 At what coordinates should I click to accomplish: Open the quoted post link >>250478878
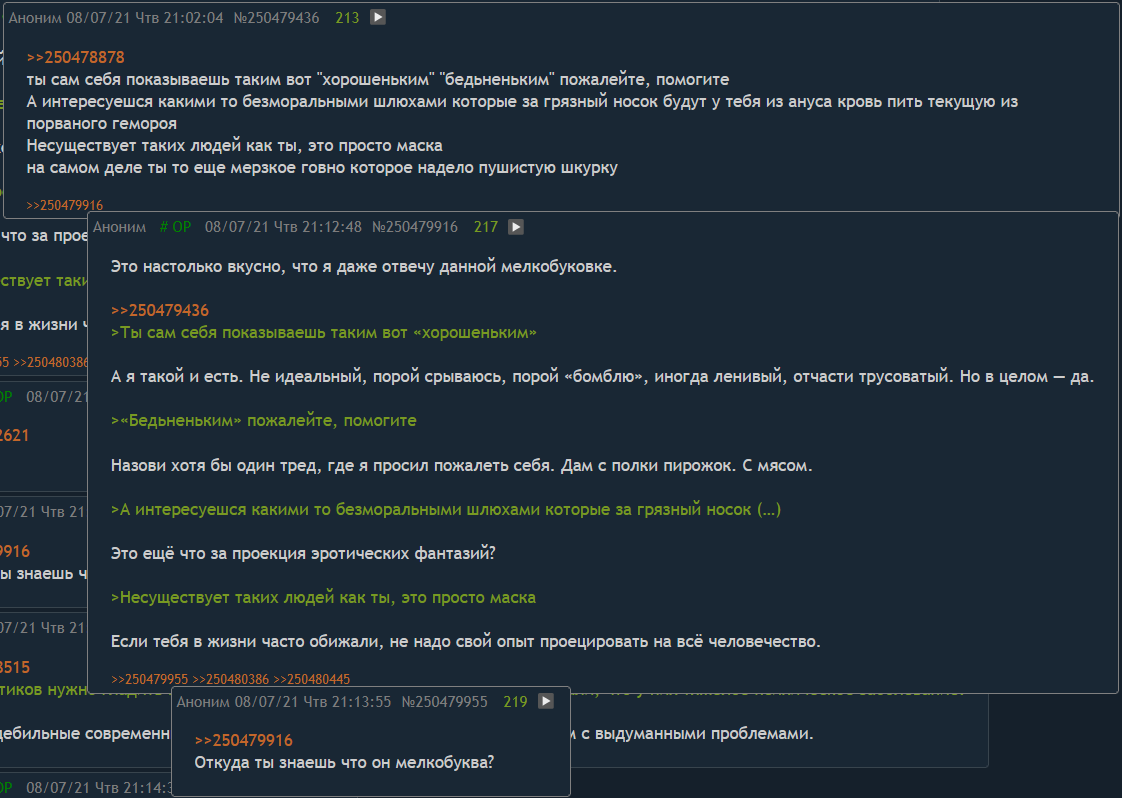pyautogui.click(x=76, y=57)
